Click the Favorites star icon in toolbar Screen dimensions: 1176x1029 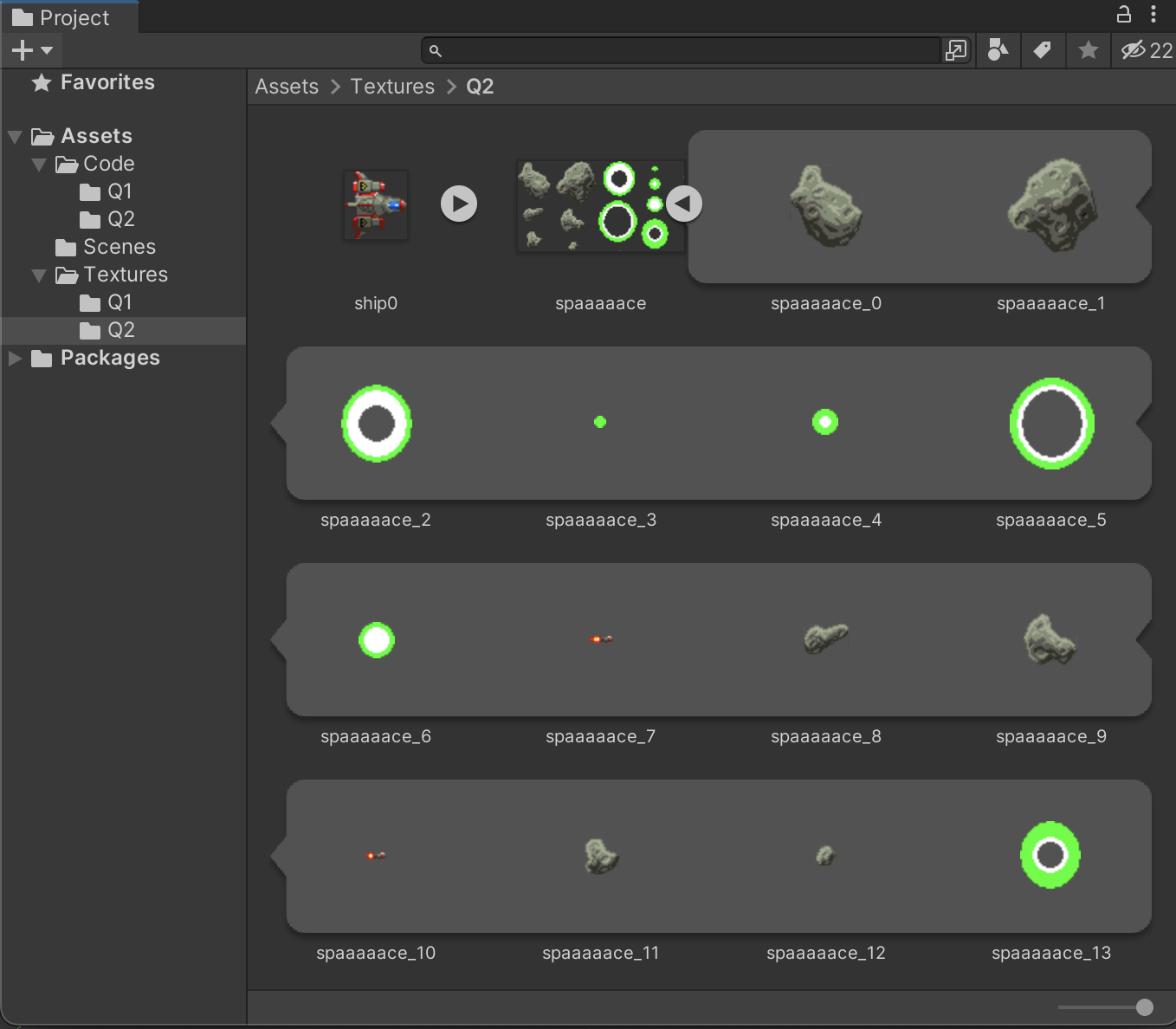coord(1088,50)
